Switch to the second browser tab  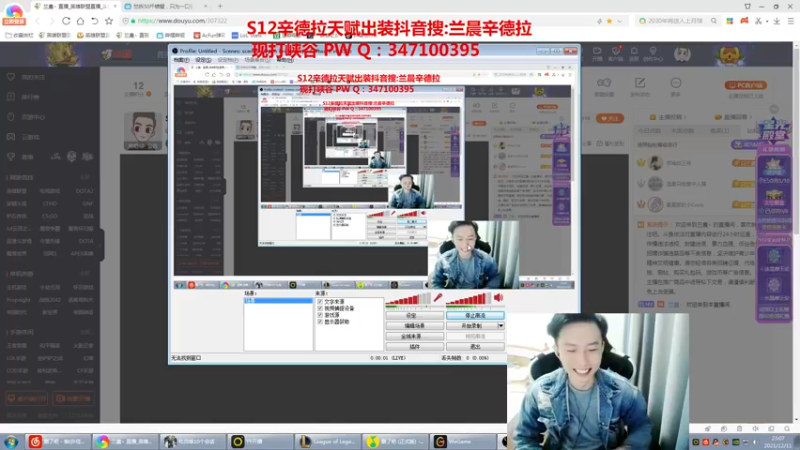point(164,6)
